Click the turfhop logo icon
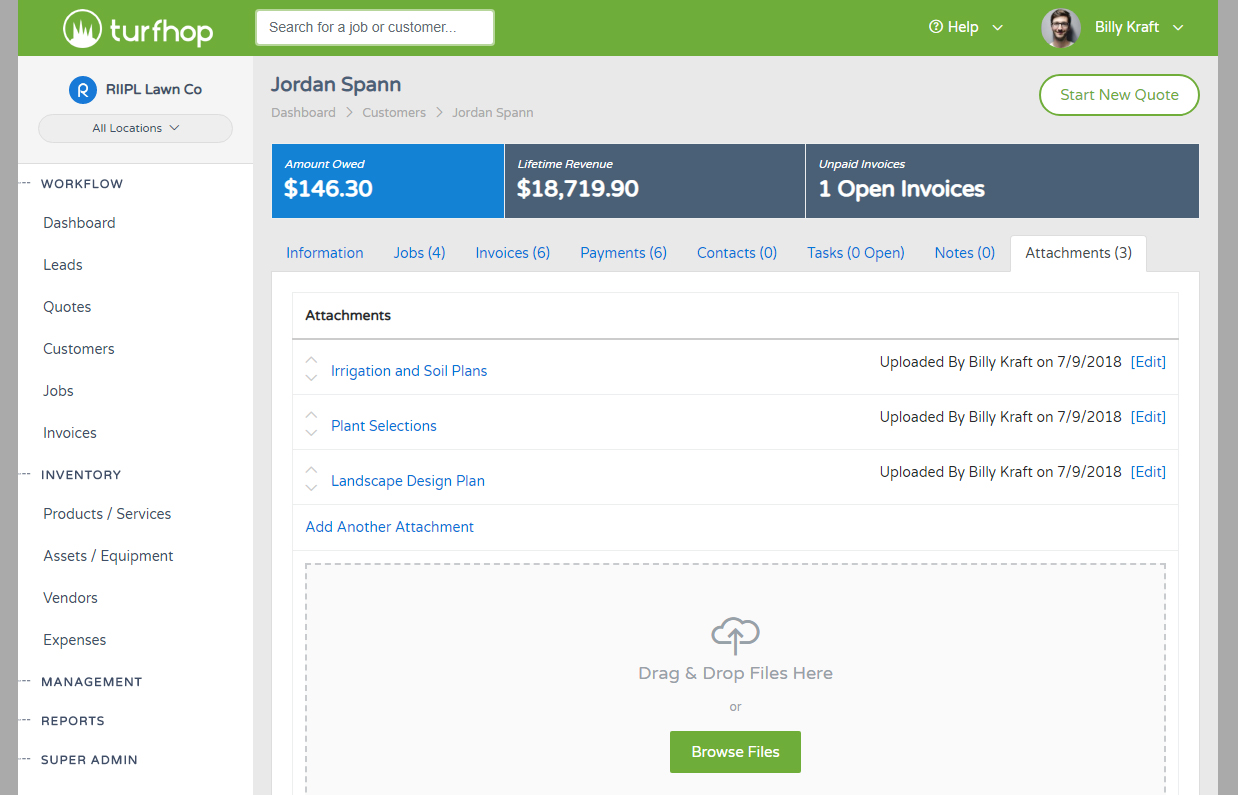This screenshot has width=1238, height=795. coord(82,28)
